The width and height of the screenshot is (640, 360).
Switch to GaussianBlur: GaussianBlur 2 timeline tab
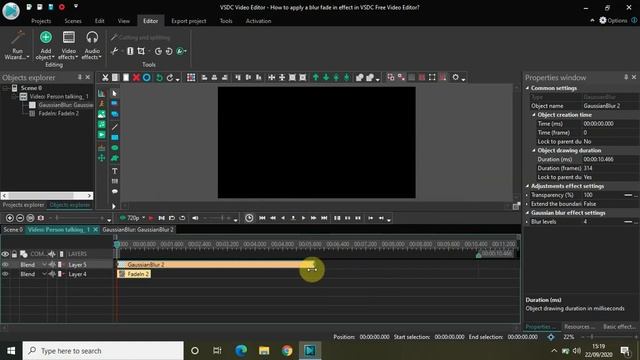pos(138,230)
